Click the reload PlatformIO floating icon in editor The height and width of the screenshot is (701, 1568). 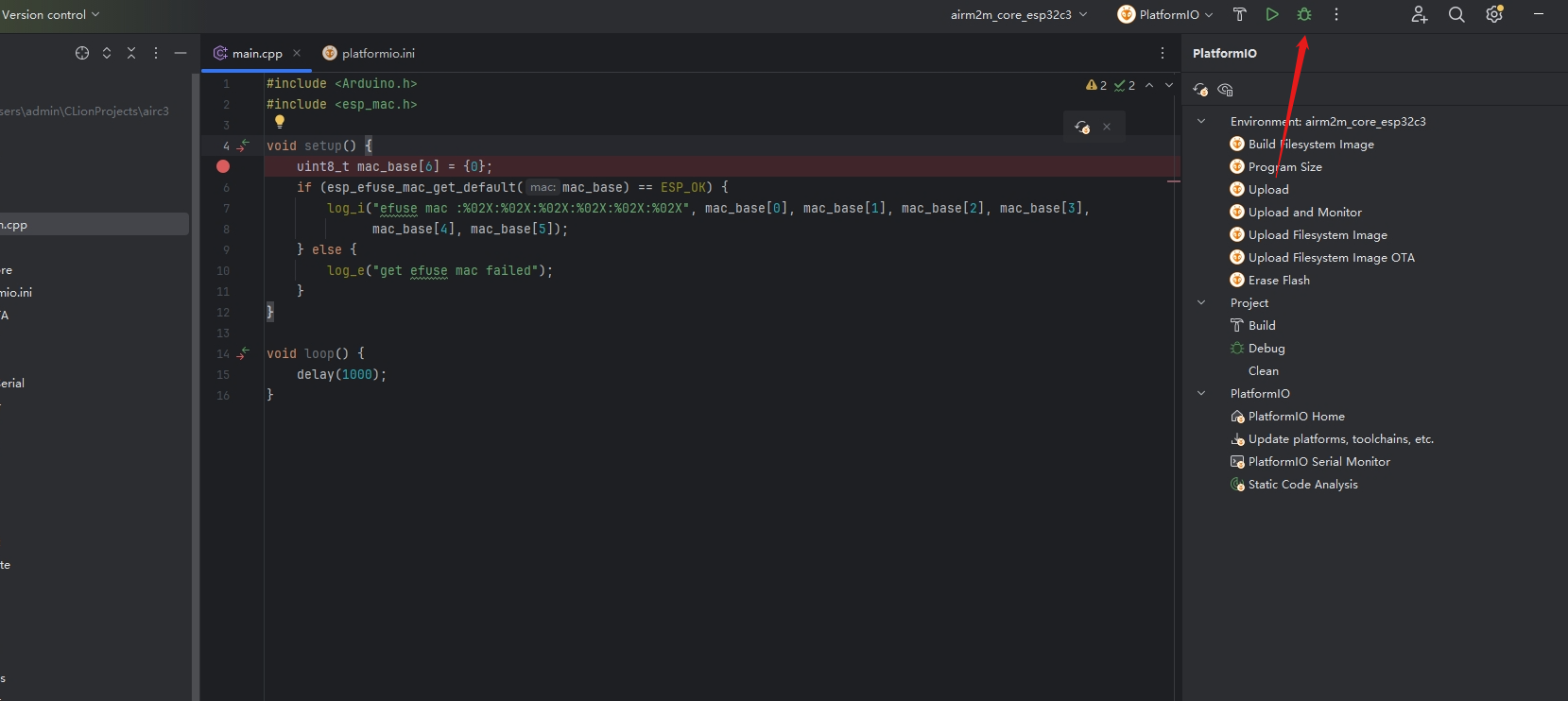click(x=1083, y=127)
